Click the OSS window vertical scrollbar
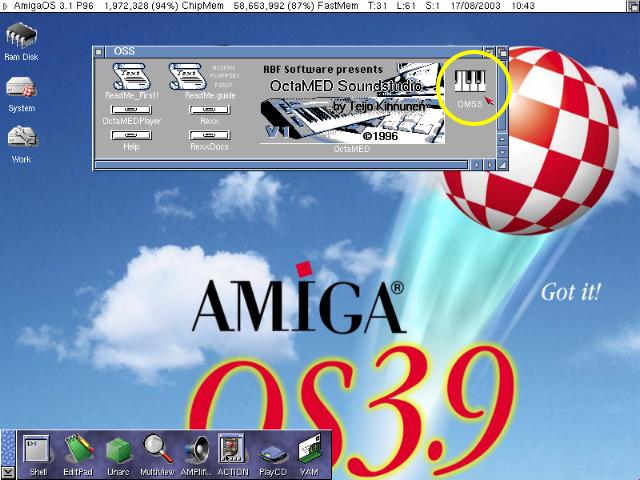 502,95
